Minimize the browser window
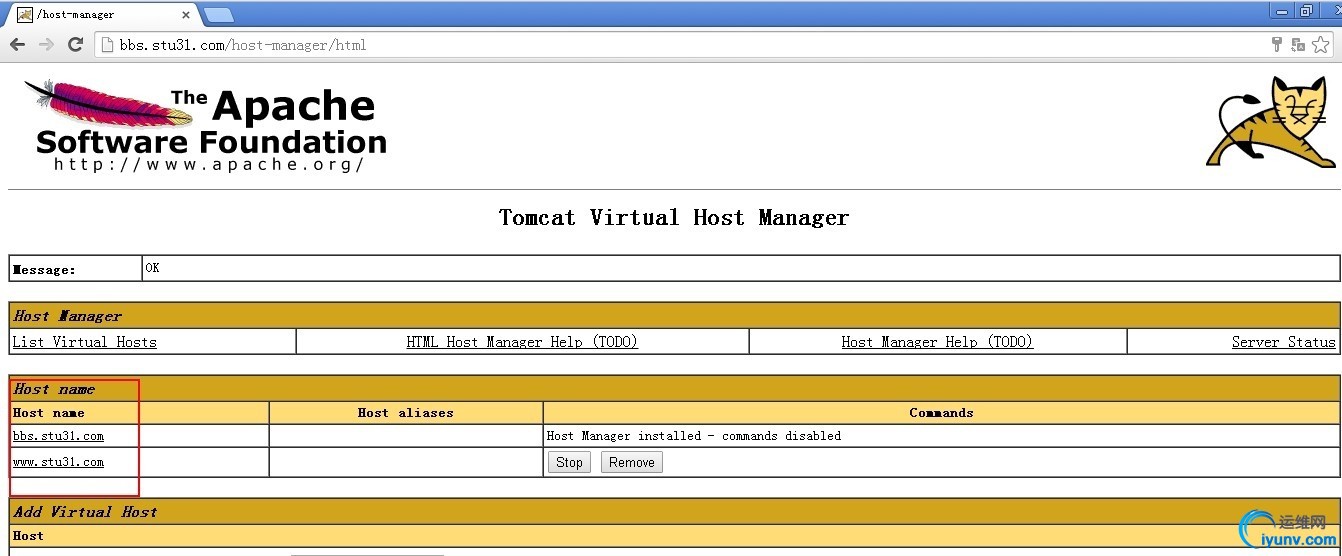1342x556 pixels. coord(1282,10)
